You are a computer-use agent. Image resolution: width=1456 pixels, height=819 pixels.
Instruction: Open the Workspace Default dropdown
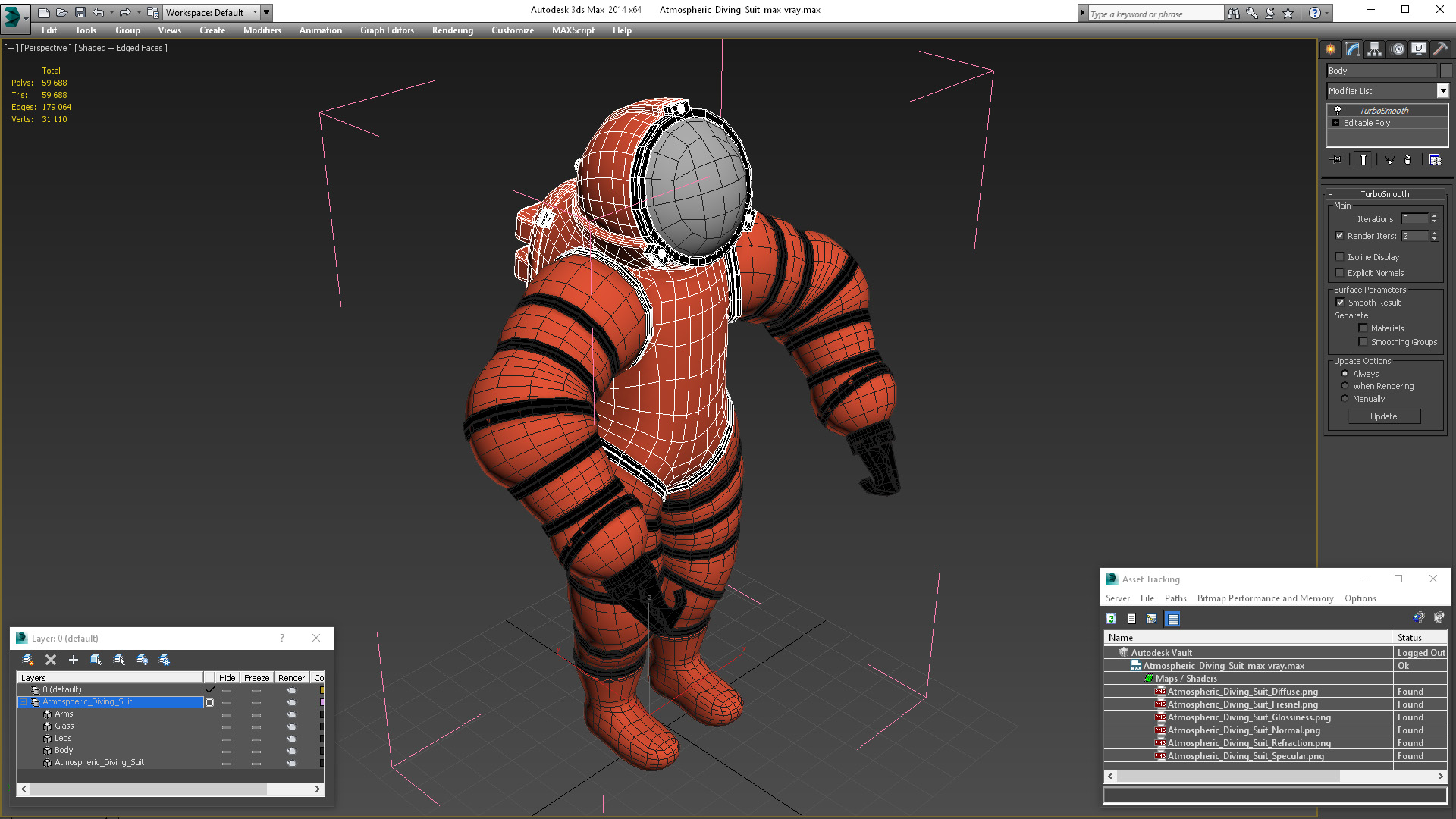coord(256,12)
